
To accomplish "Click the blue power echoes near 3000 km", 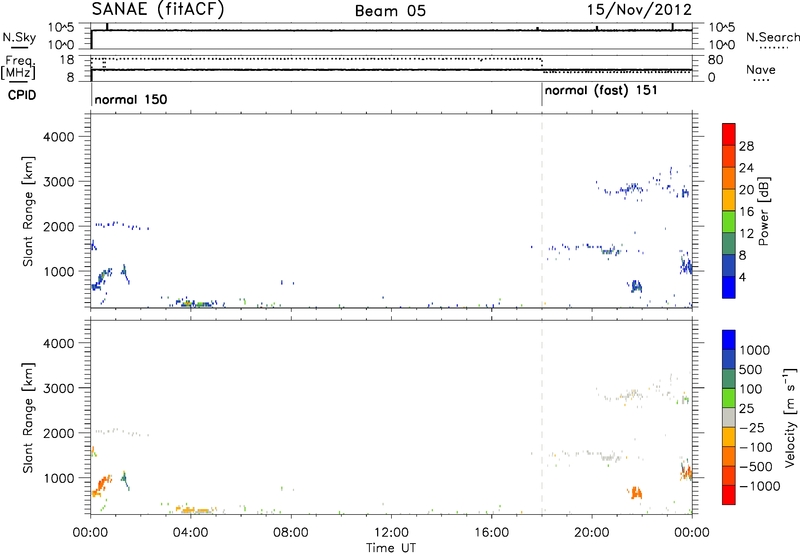I will [631, 190].
